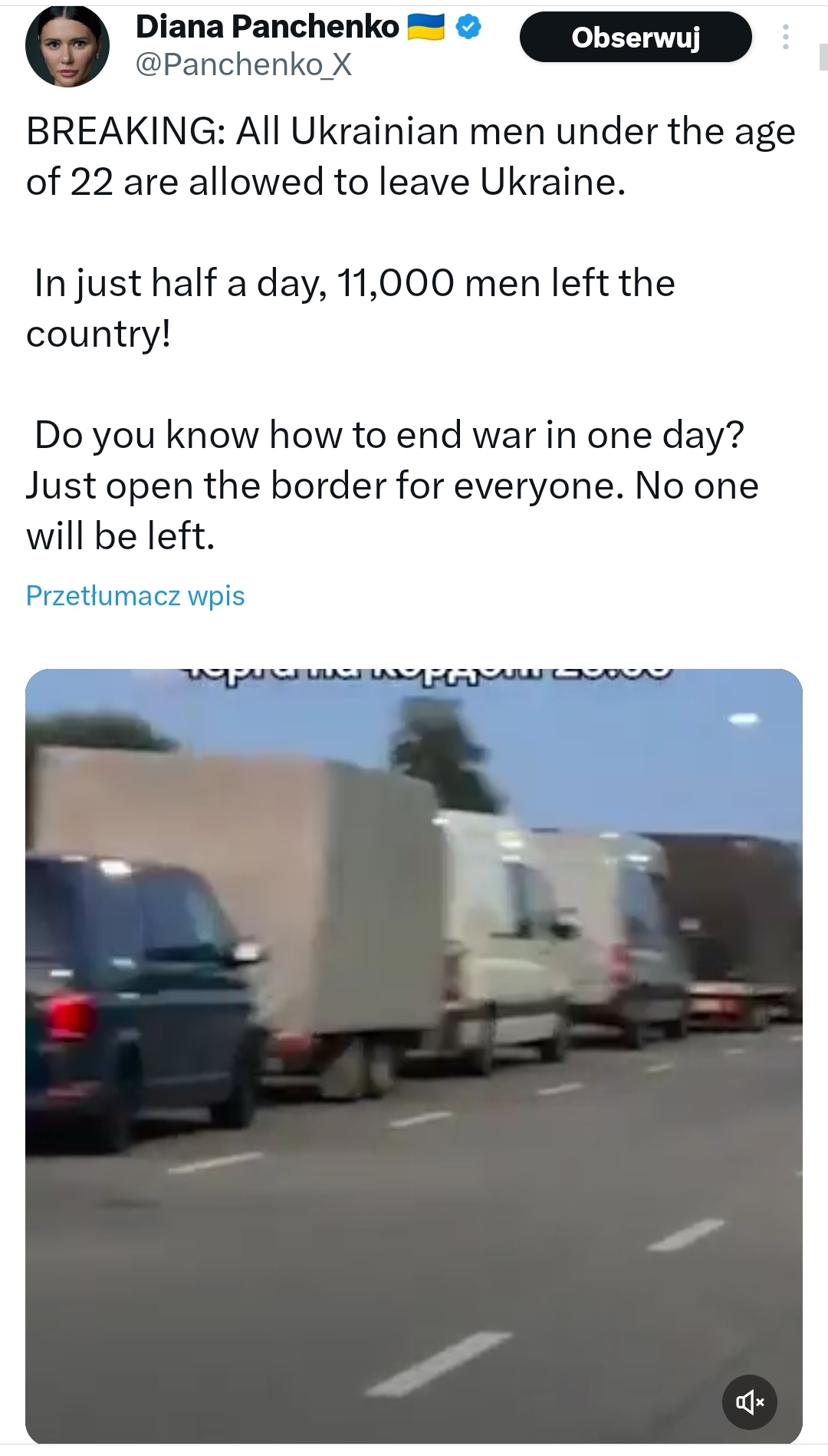Click the Cyrillic caption atop the video

(x=428, y=674)
